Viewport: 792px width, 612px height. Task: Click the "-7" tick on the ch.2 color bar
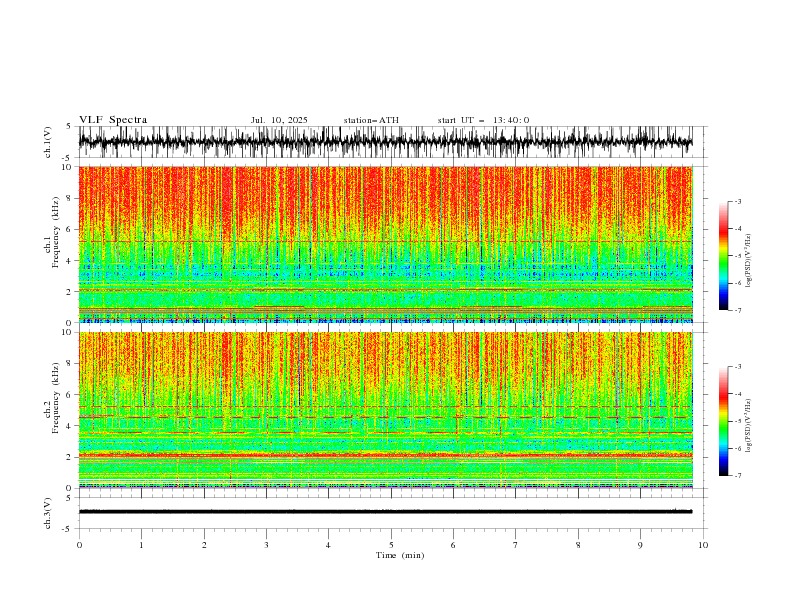pos(738,476)
